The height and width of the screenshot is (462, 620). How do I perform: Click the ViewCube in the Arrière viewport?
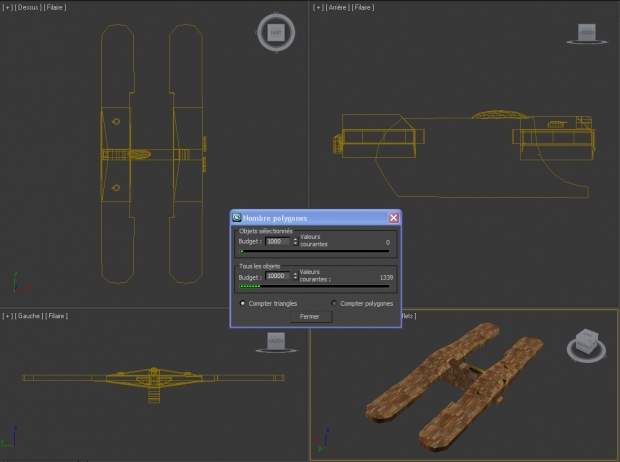[587, 33]
